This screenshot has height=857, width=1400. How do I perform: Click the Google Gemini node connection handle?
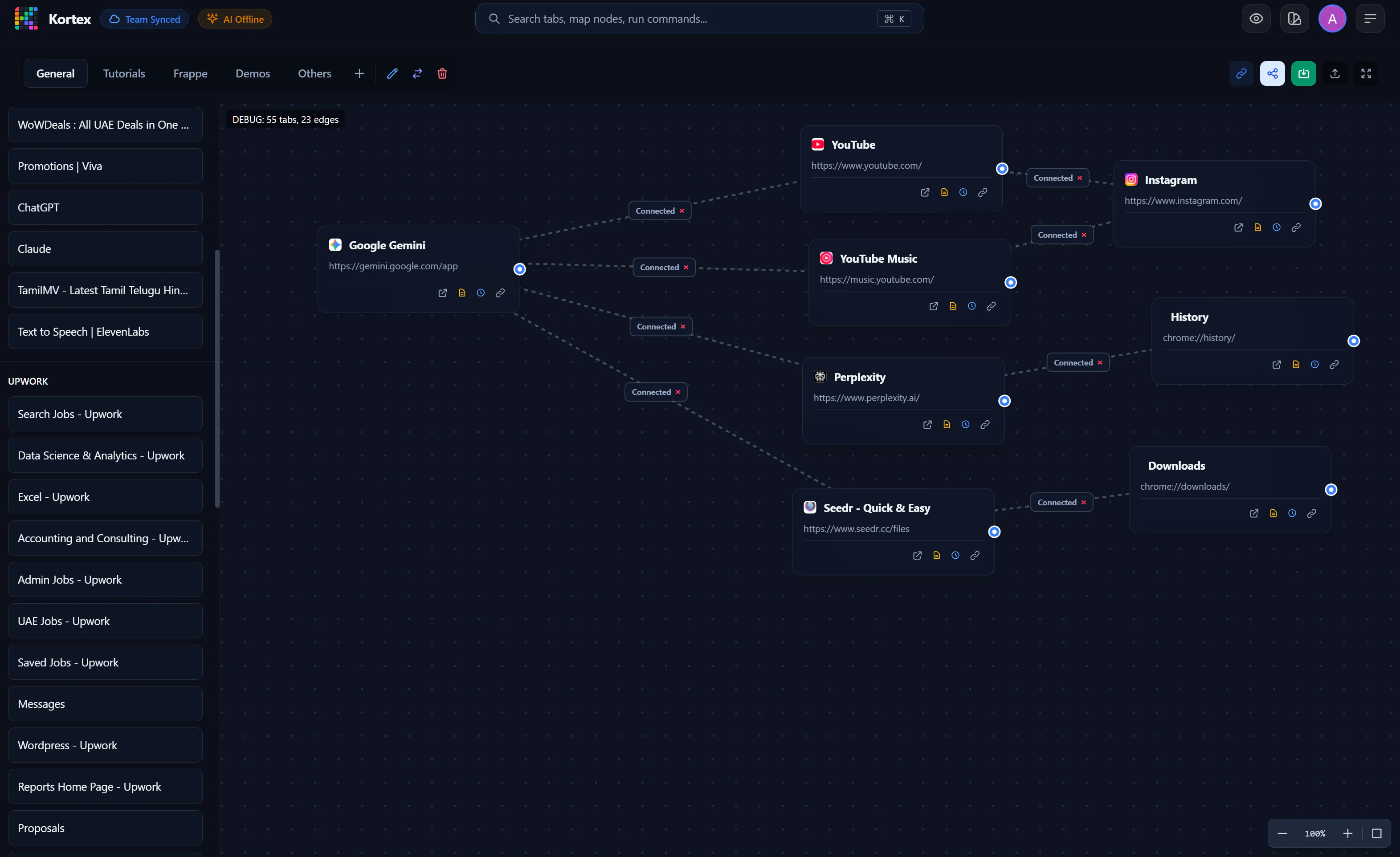point(519,269)
